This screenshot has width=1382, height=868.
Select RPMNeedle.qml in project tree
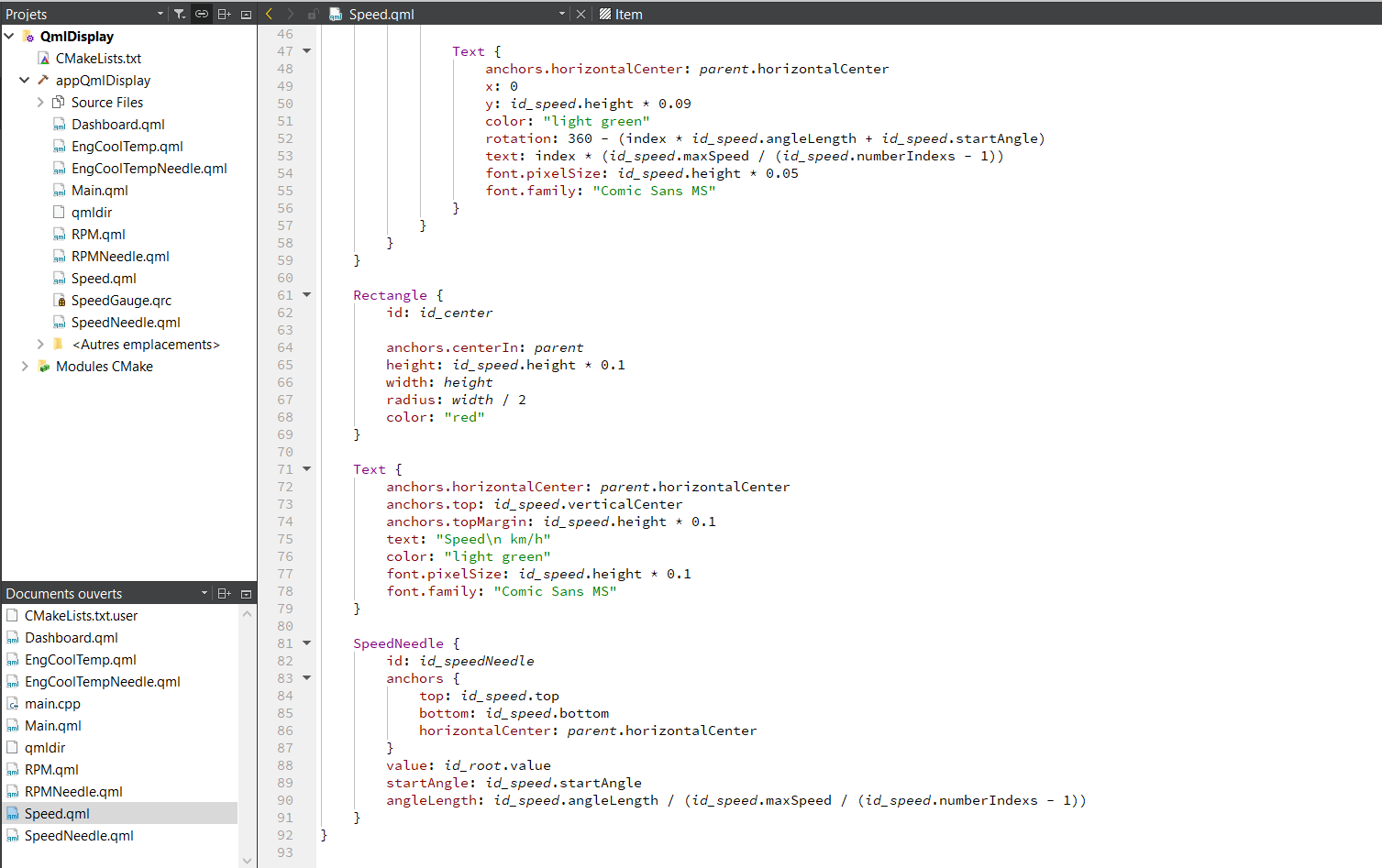click(120, 256)
